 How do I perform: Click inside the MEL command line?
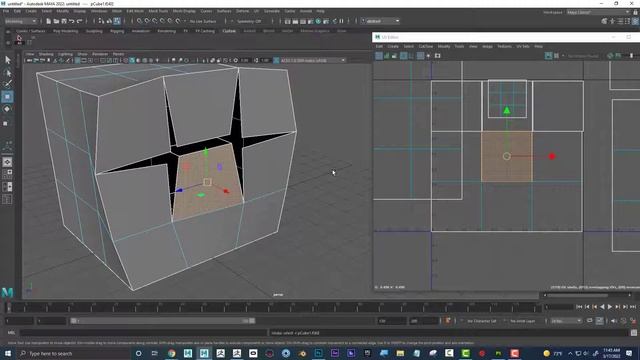click(143, 333)
